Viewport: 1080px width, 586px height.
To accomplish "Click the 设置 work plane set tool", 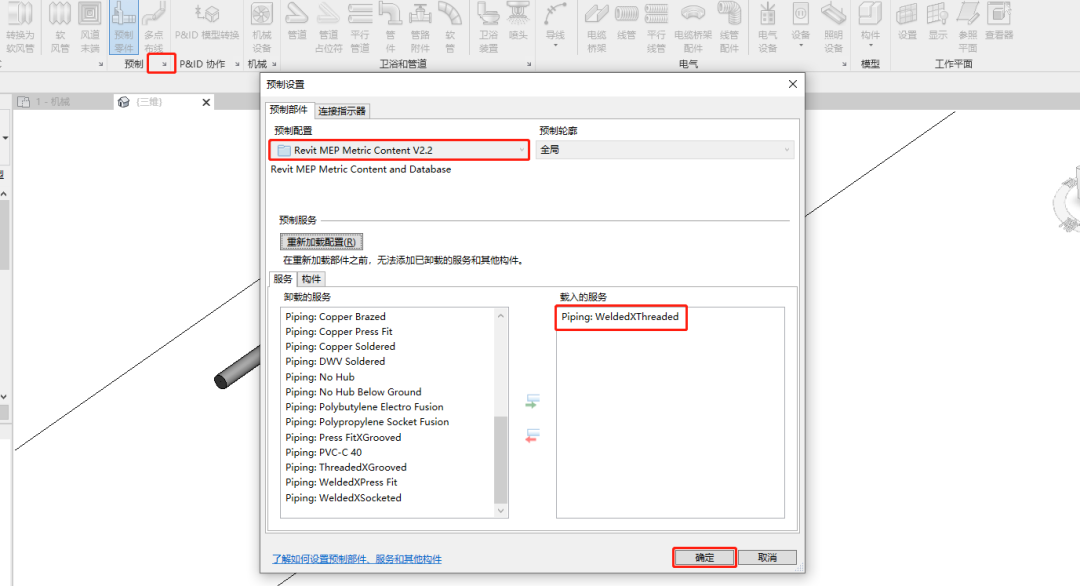I will [x=907, y=22].
